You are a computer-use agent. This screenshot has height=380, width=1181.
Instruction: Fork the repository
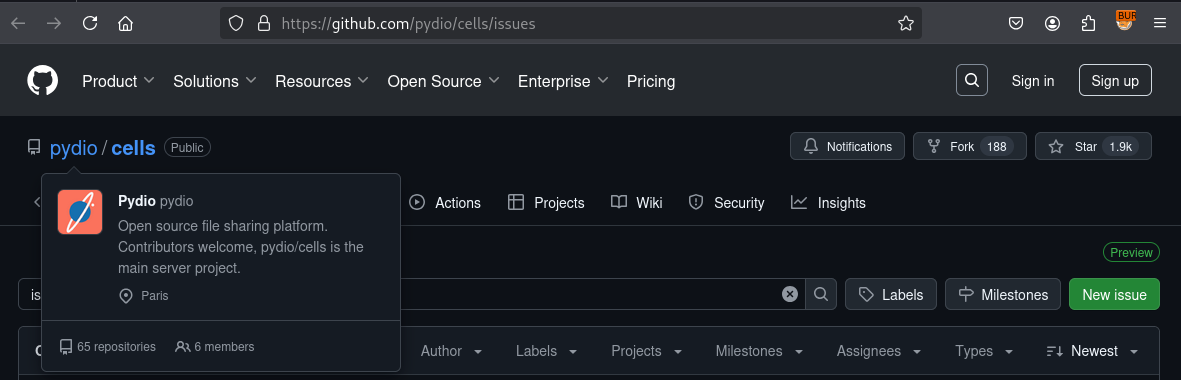click(969, 147)
